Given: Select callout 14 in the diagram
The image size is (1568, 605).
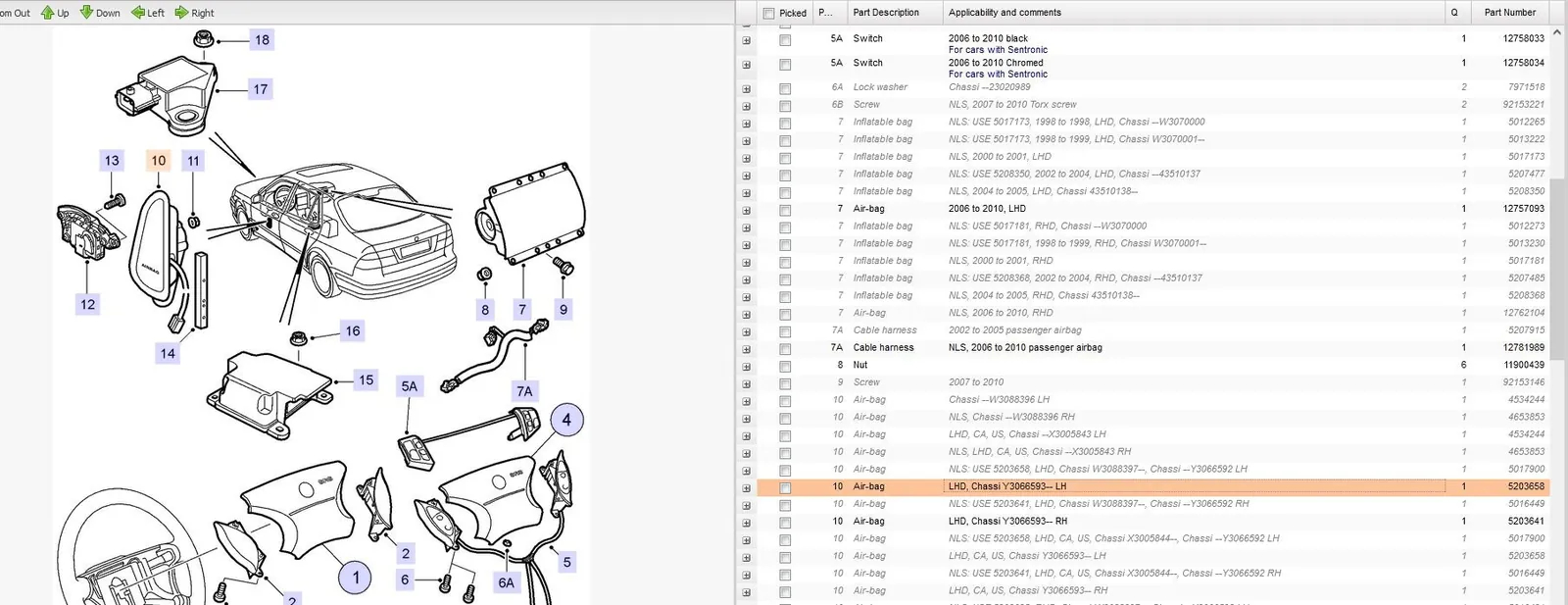Looking at the screenshot, I should [168, 353].
